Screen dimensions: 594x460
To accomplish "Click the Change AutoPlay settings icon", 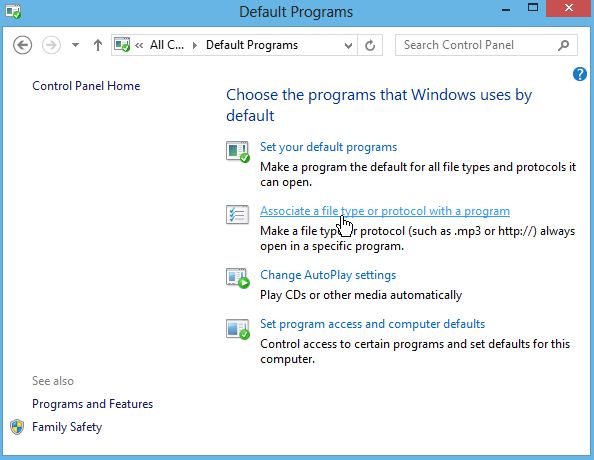I will pos(238,278).
